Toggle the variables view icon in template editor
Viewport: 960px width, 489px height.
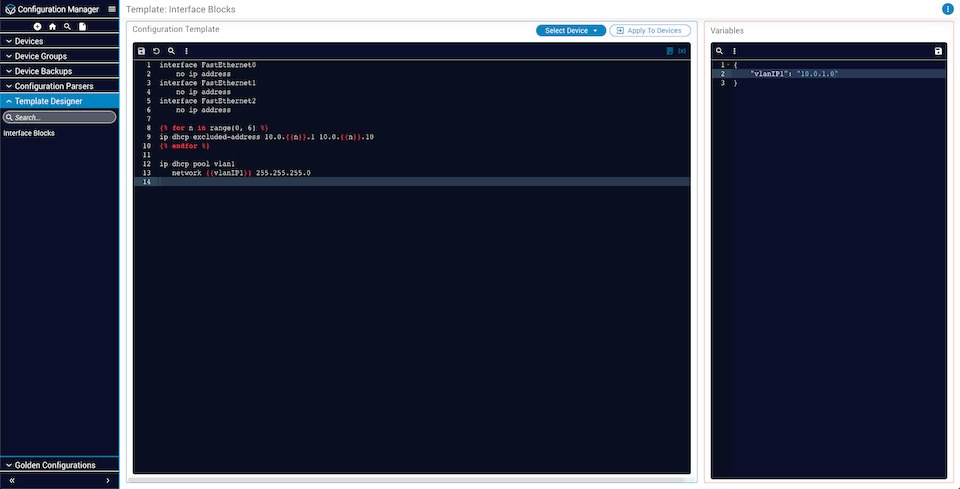pyautogui.click(x=682, y=51)
